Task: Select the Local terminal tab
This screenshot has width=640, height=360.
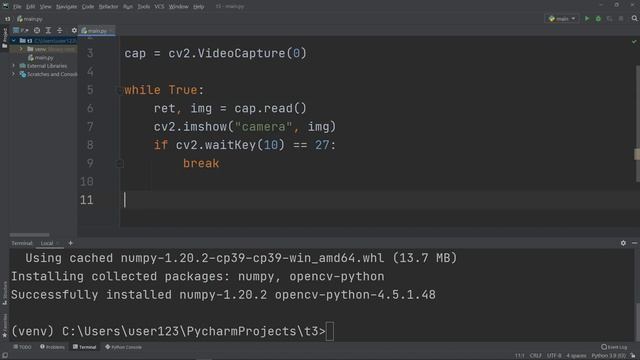Action: coord(47,243)
